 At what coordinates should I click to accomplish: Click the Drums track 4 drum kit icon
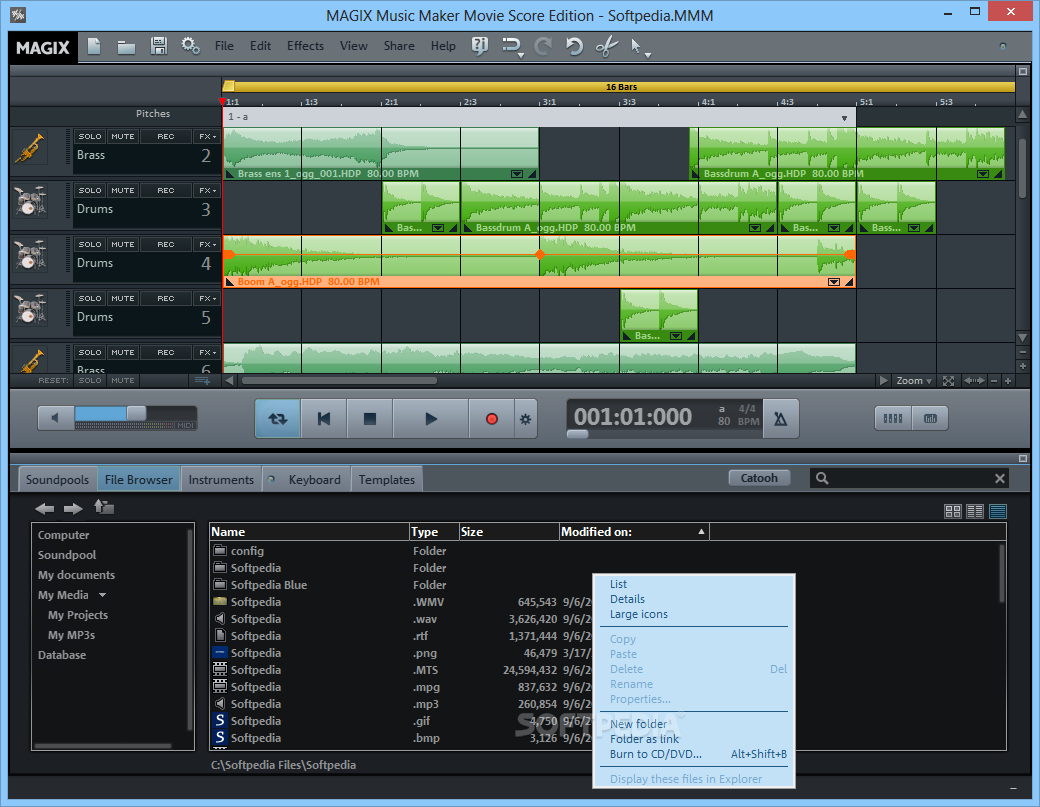(30, 256)
